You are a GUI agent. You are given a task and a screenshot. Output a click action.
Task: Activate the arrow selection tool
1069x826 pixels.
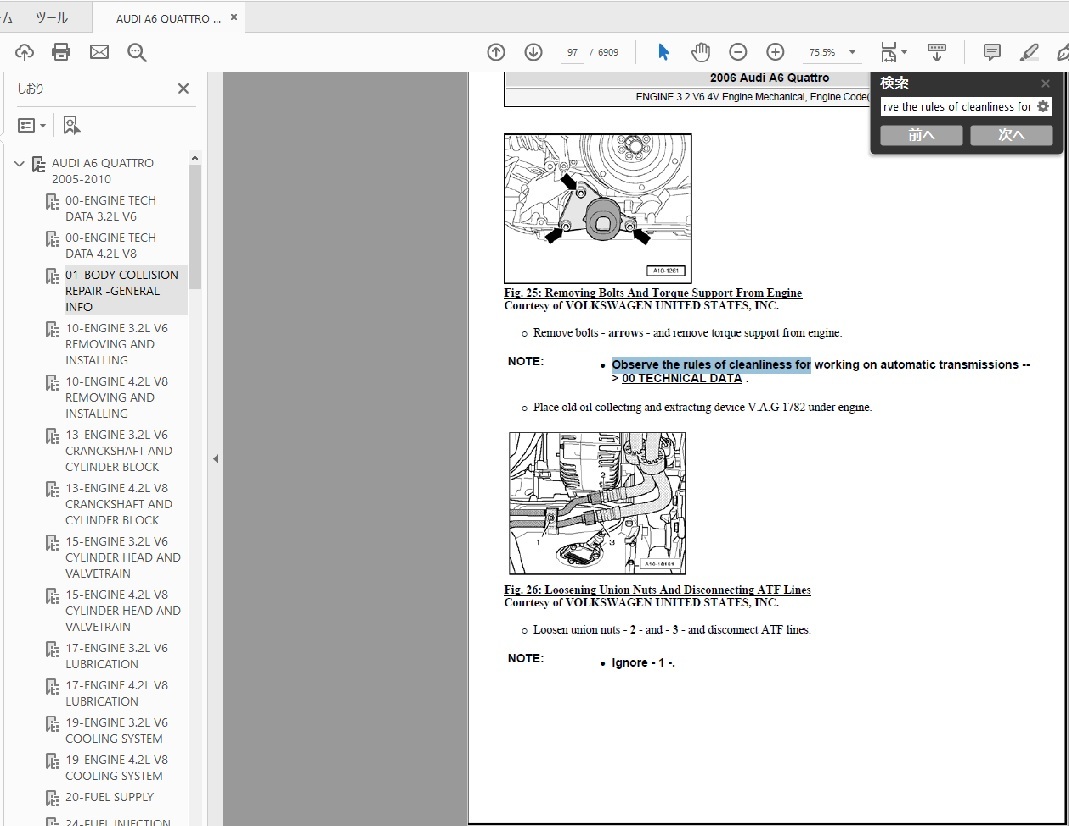(x=663, y=52)
